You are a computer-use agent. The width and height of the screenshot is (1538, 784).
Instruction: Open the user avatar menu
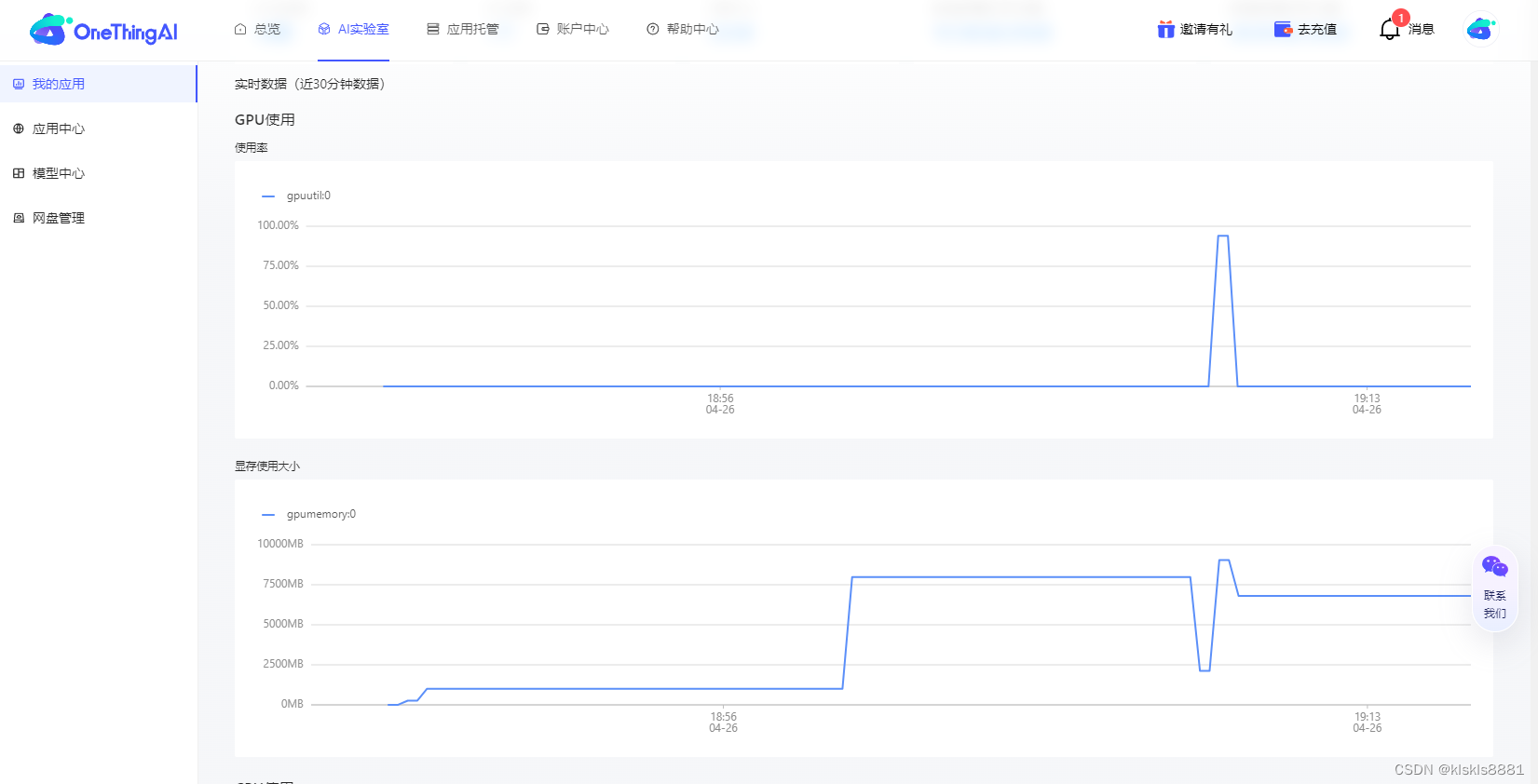point(1480,29)
